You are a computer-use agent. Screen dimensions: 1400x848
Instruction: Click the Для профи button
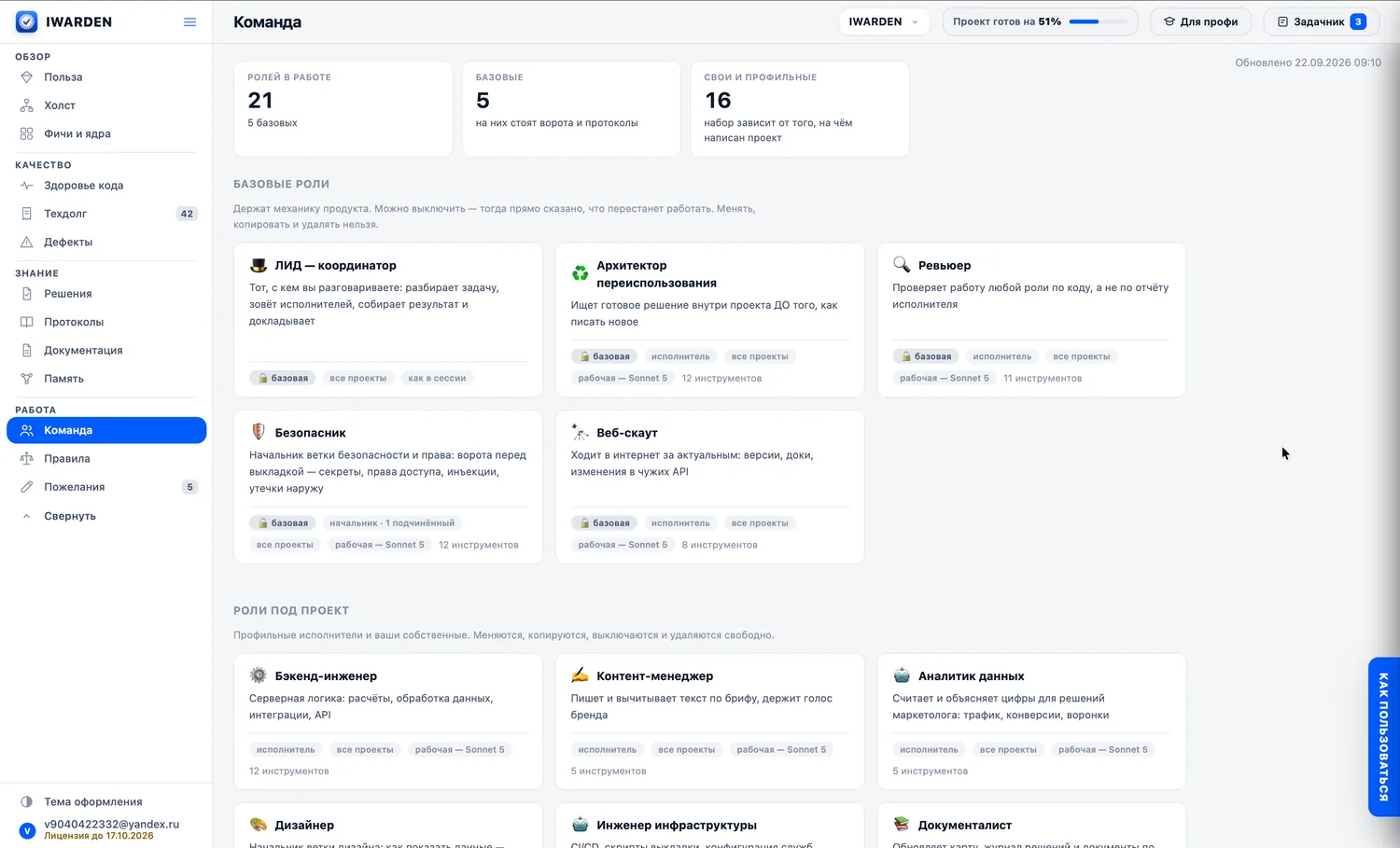coord(1200,21)
